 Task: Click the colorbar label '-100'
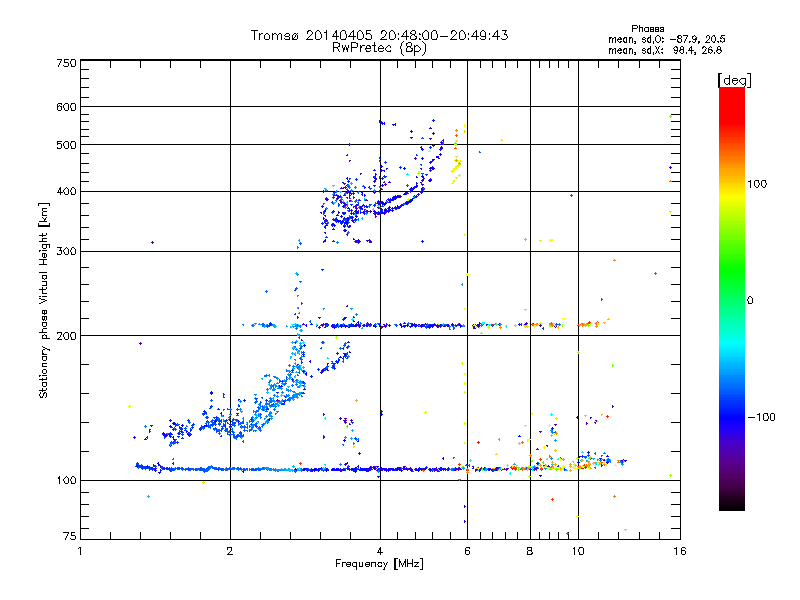click(x=761, y=417)
